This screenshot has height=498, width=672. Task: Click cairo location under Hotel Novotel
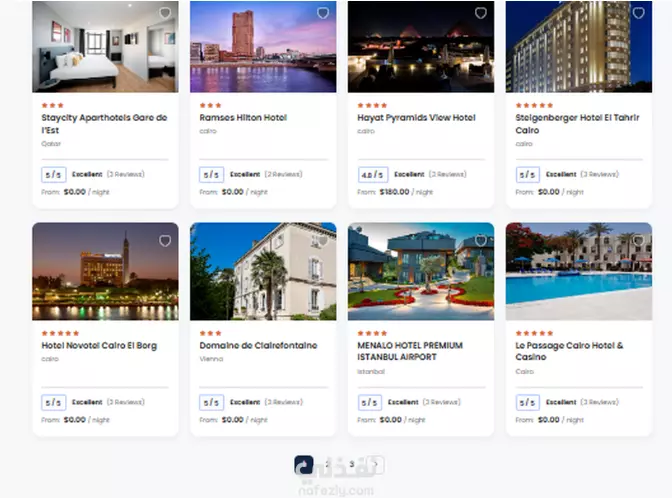50,359
